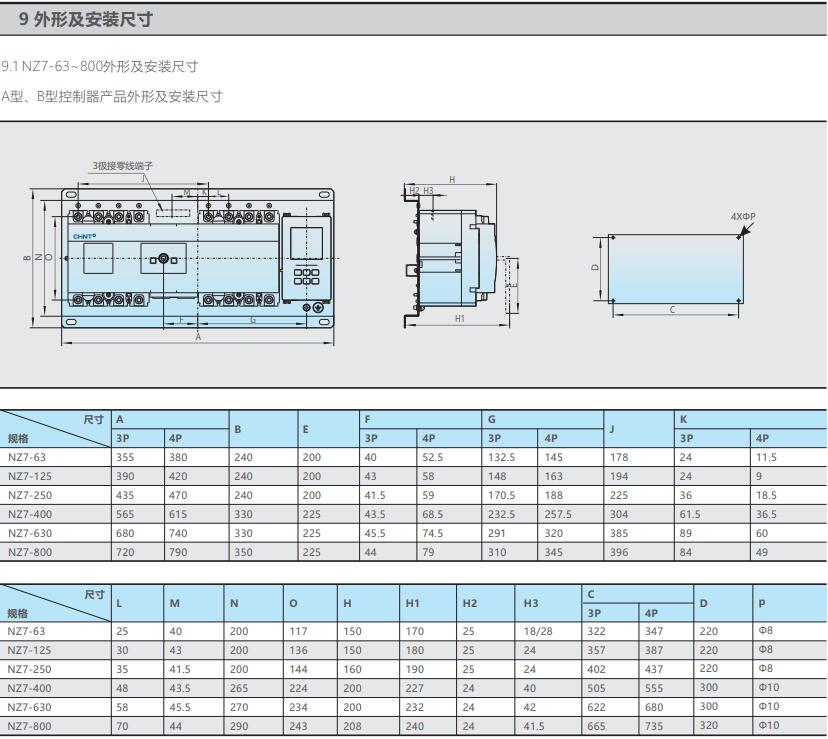Click the "NZ7-400" row label in the first table
Screen dimensions: 828x739
30,514
